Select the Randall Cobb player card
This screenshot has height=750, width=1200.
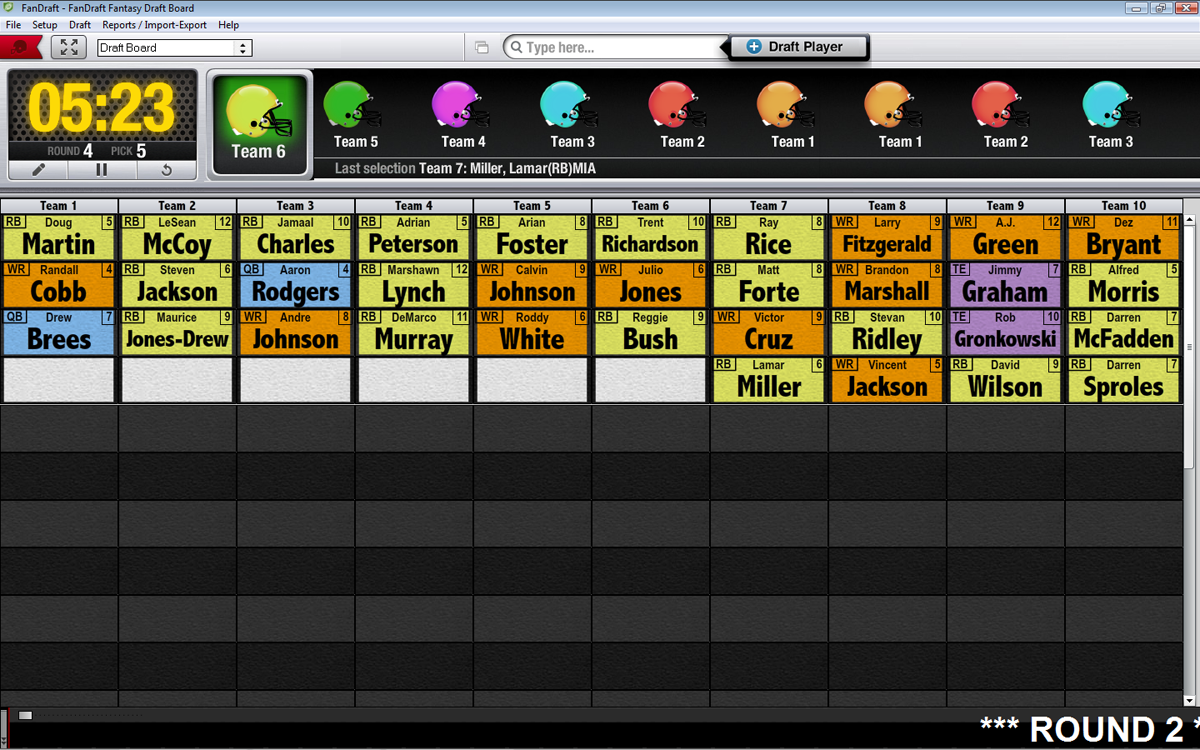point(59,285)
